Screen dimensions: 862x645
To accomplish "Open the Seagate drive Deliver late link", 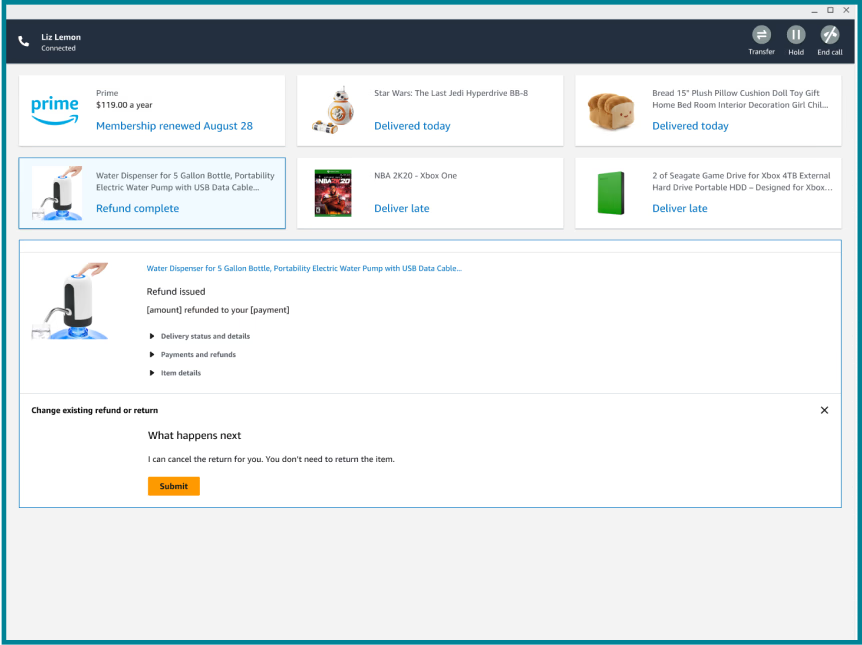I will click(x=680, y=208).
